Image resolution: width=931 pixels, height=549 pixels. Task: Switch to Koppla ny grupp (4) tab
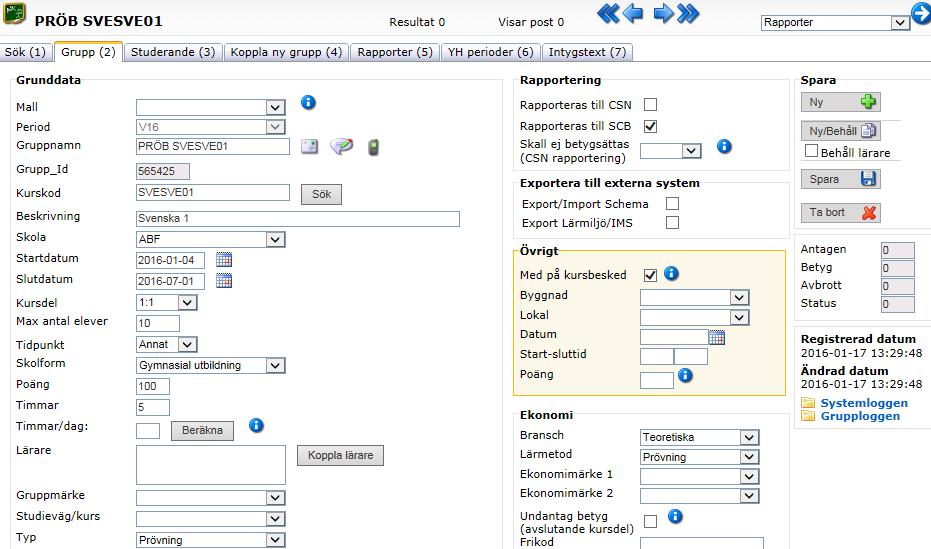tap(286, 52)
